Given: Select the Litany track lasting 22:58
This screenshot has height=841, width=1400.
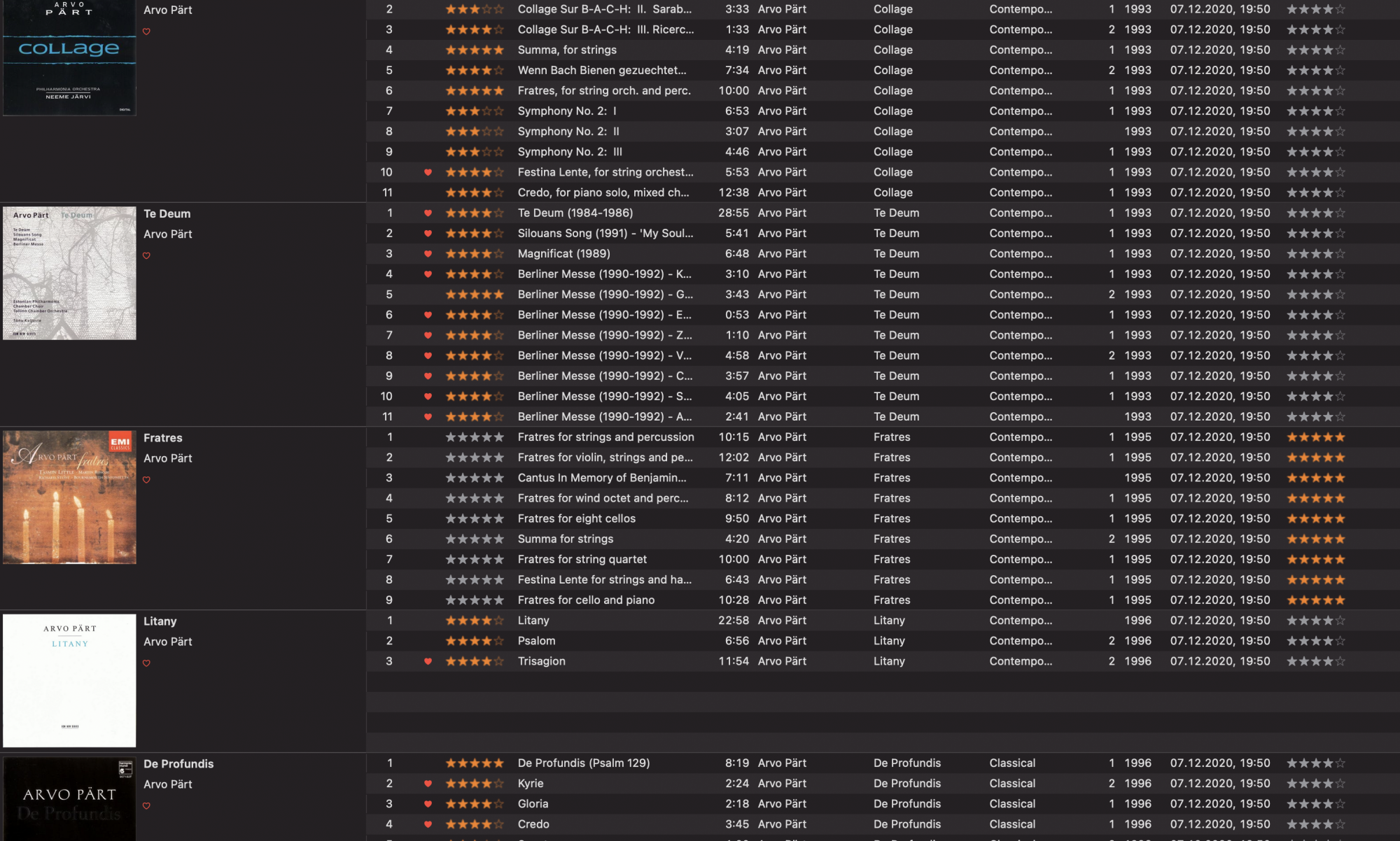Looking at the screenshot, I should coord(533,621).
